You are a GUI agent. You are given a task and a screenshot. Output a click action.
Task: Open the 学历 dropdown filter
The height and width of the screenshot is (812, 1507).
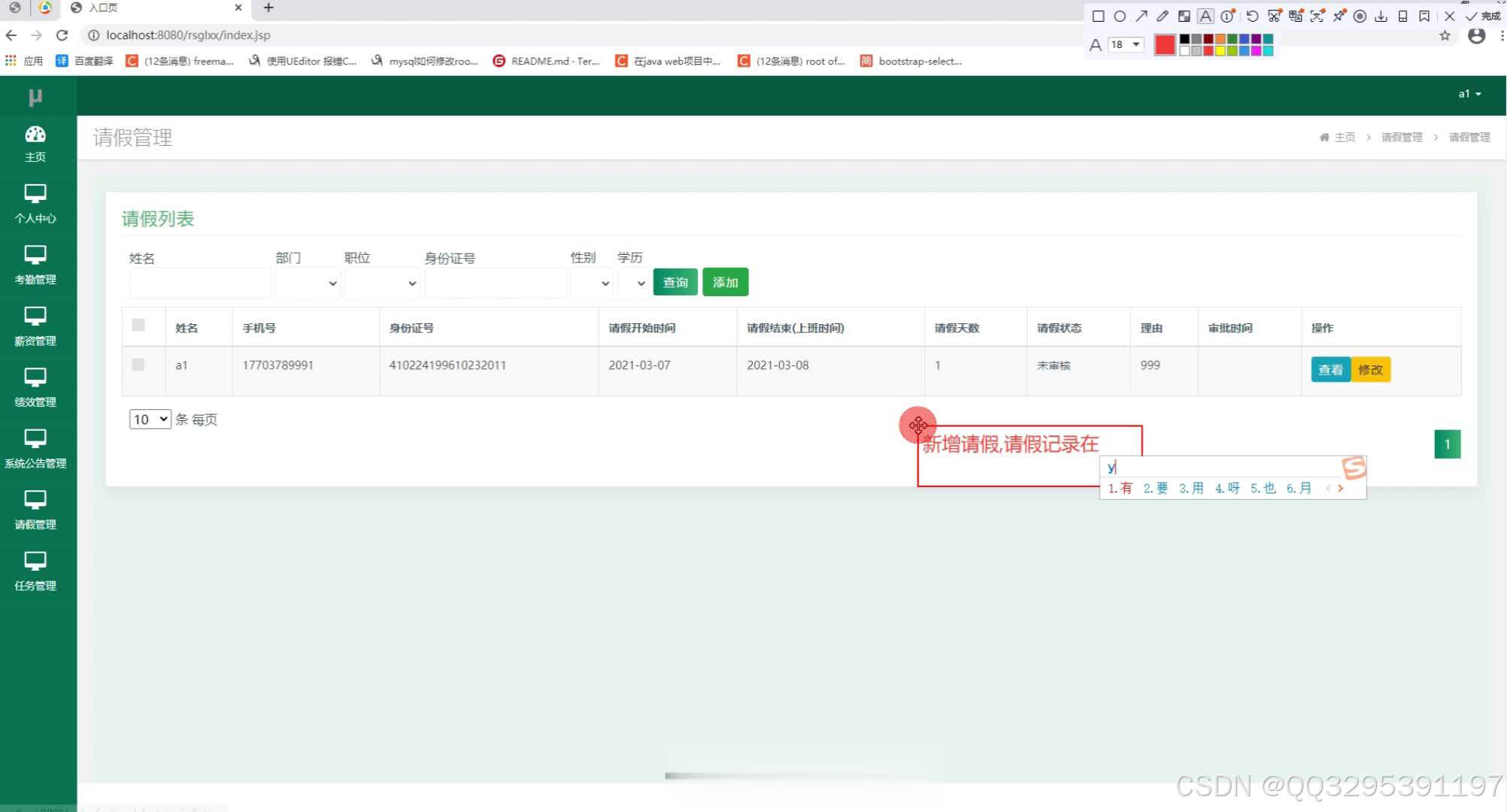(x=633, y=283)
